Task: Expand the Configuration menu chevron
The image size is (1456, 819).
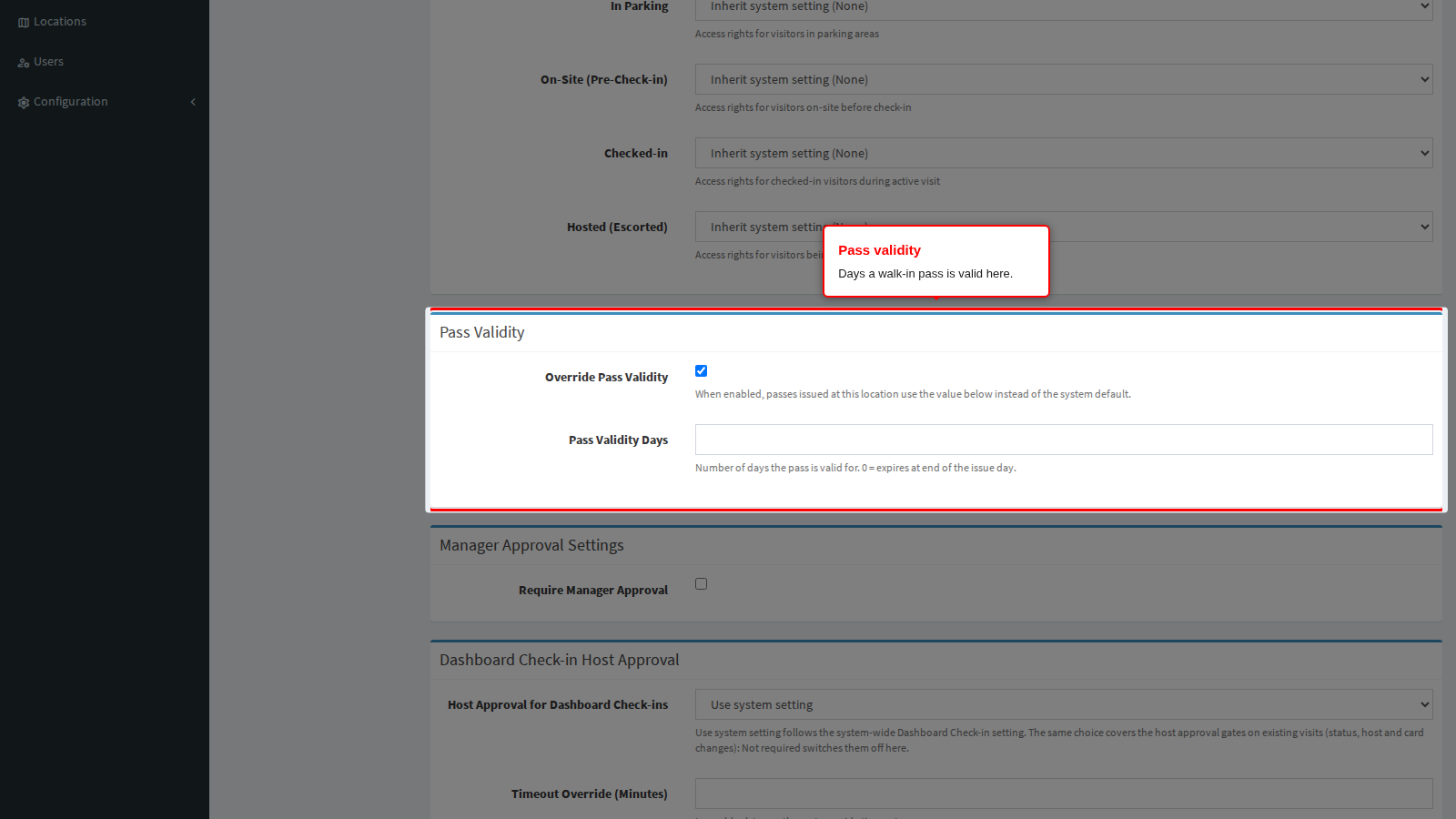Action: click(193, 102)
